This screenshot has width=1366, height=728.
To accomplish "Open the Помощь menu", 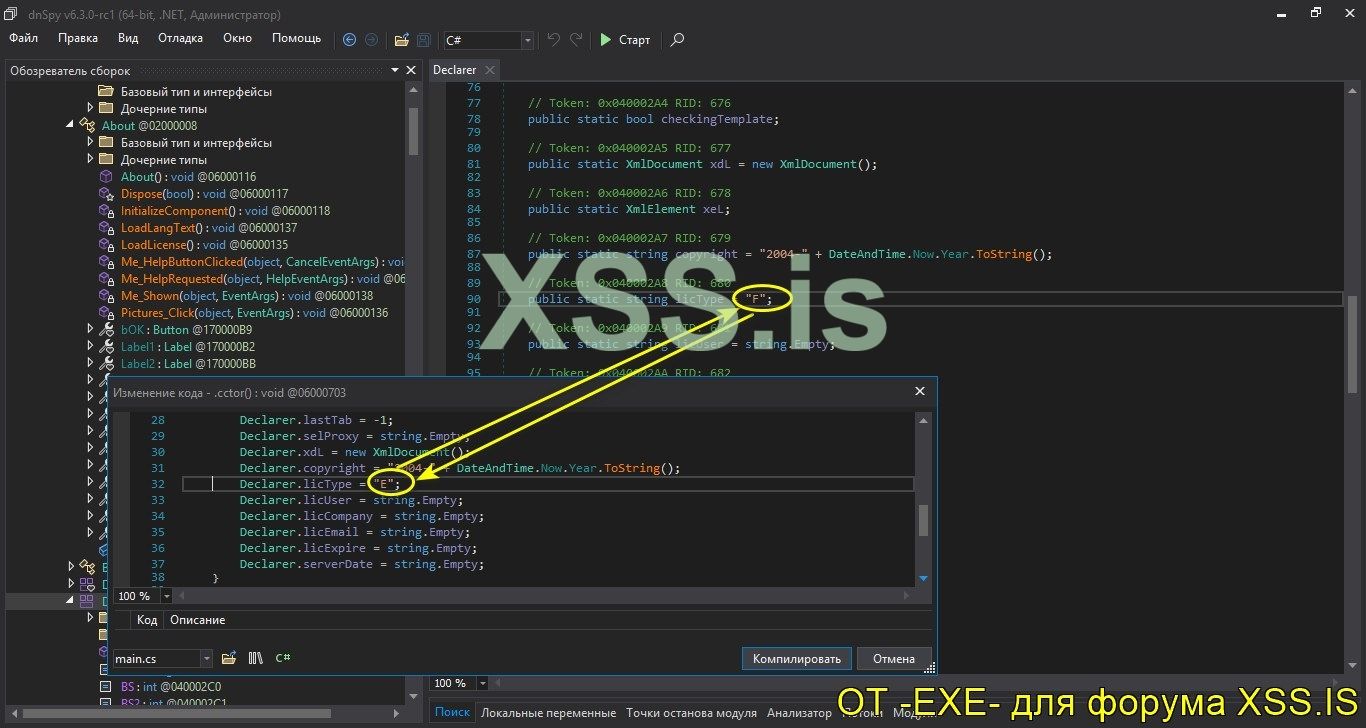I will tap(297, 38).
